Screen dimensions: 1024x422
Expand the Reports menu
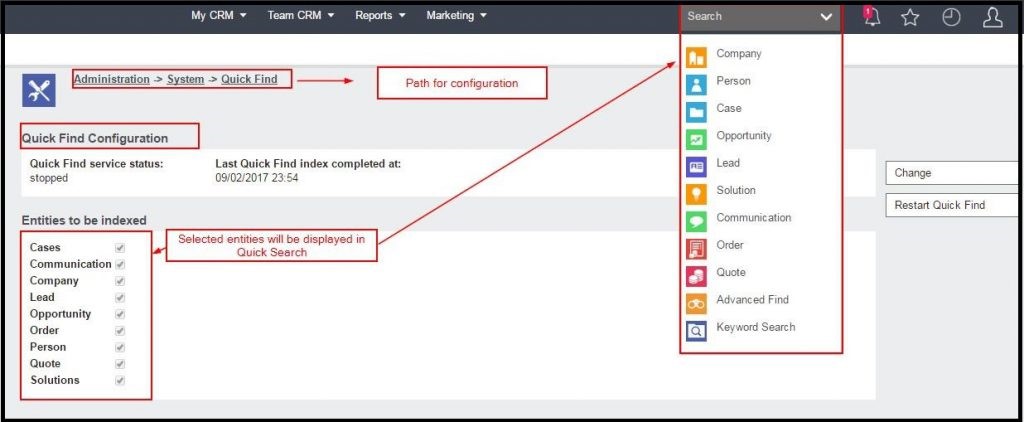(x=380, y=16)
